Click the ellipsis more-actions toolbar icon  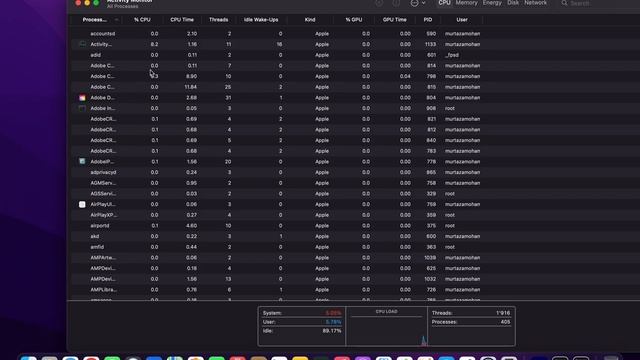414,3
